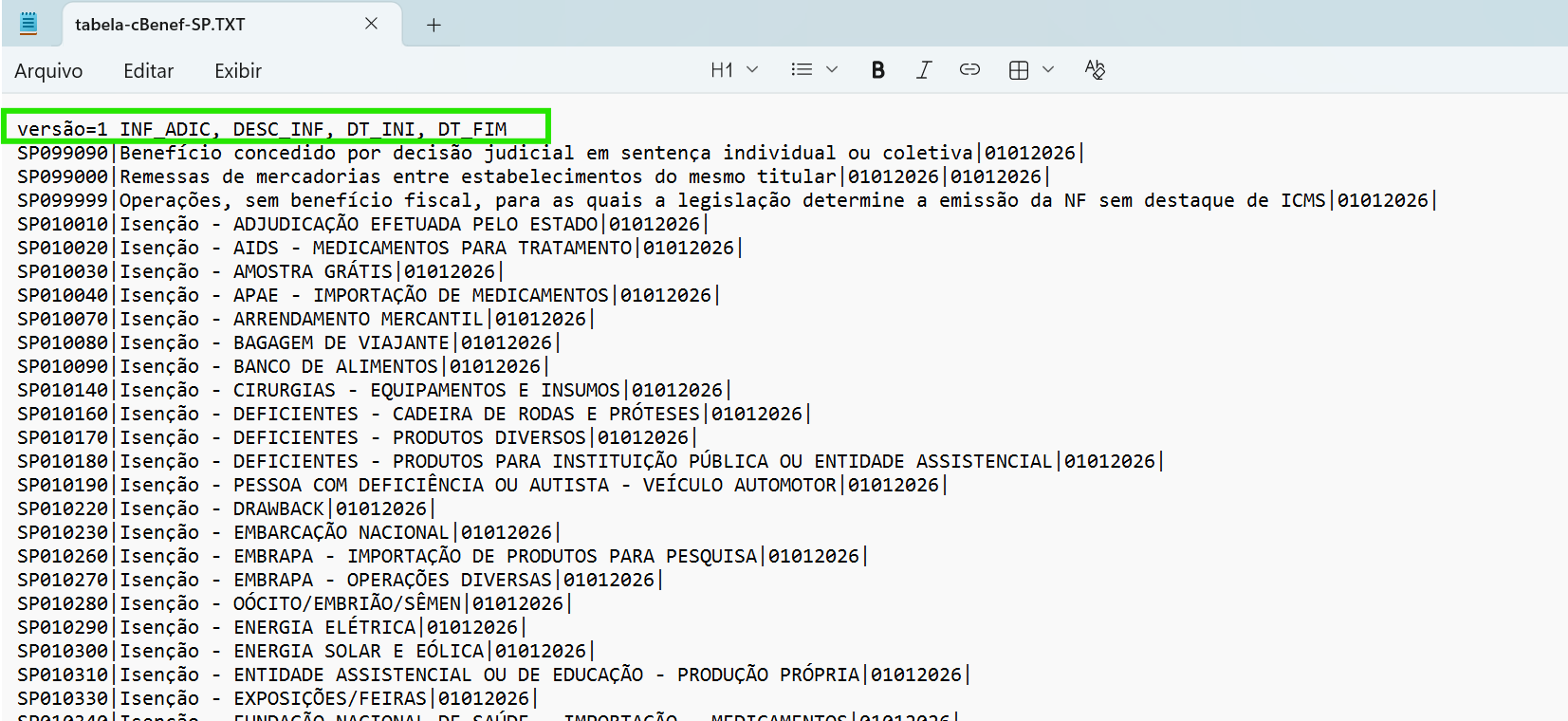Click 'ENERGIA ELÉTRICA' text
The height and width of the screenshot is (721, 1568).
[324, 627]
